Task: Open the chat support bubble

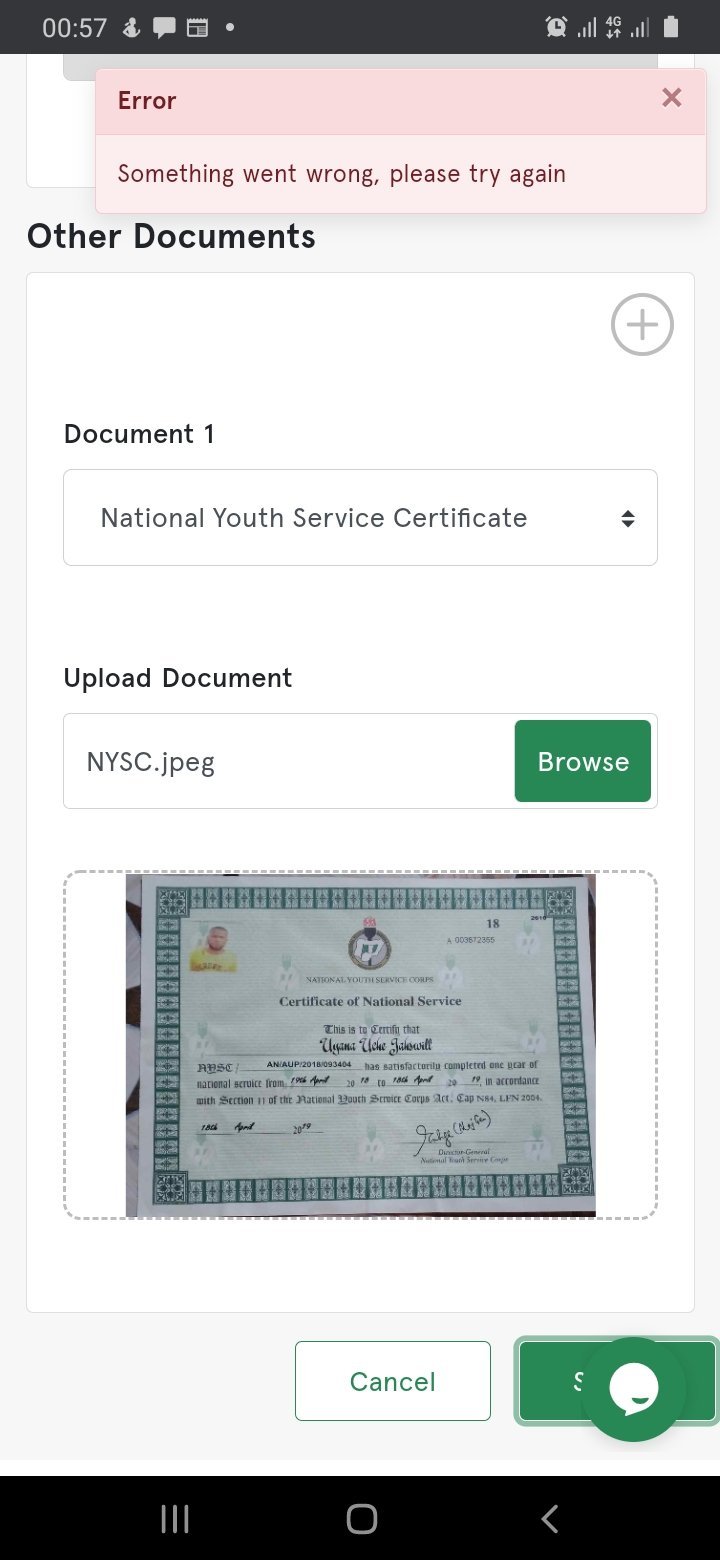Action: pyautogui.click(x=633, y=1389)
